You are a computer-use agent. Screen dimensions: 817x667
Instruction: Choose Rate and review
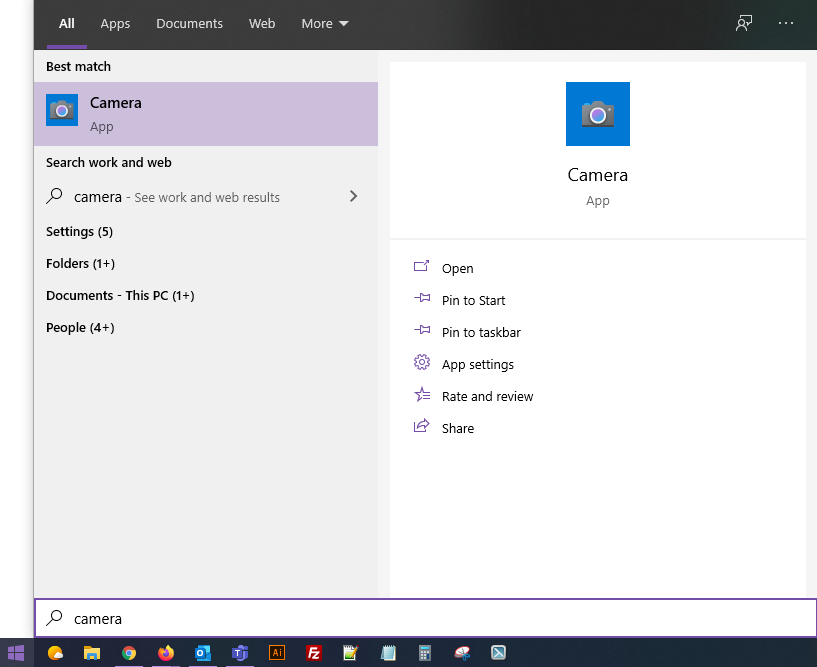(487, 397)
